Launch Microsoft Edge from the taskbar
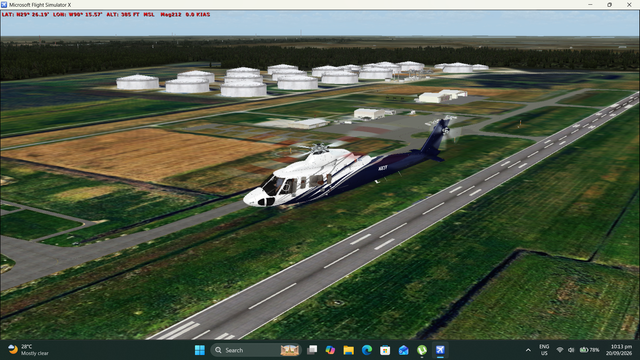Image resolution: width=640 pixels, height=360 pixels. 367,350
